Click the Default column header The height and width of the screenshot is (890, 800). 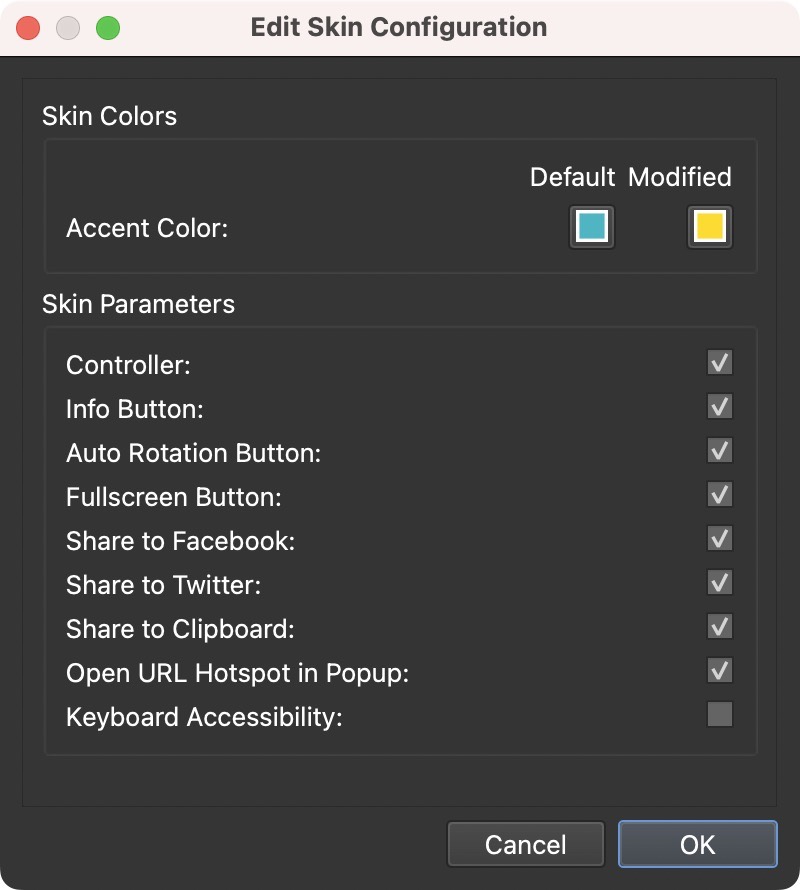572,177
